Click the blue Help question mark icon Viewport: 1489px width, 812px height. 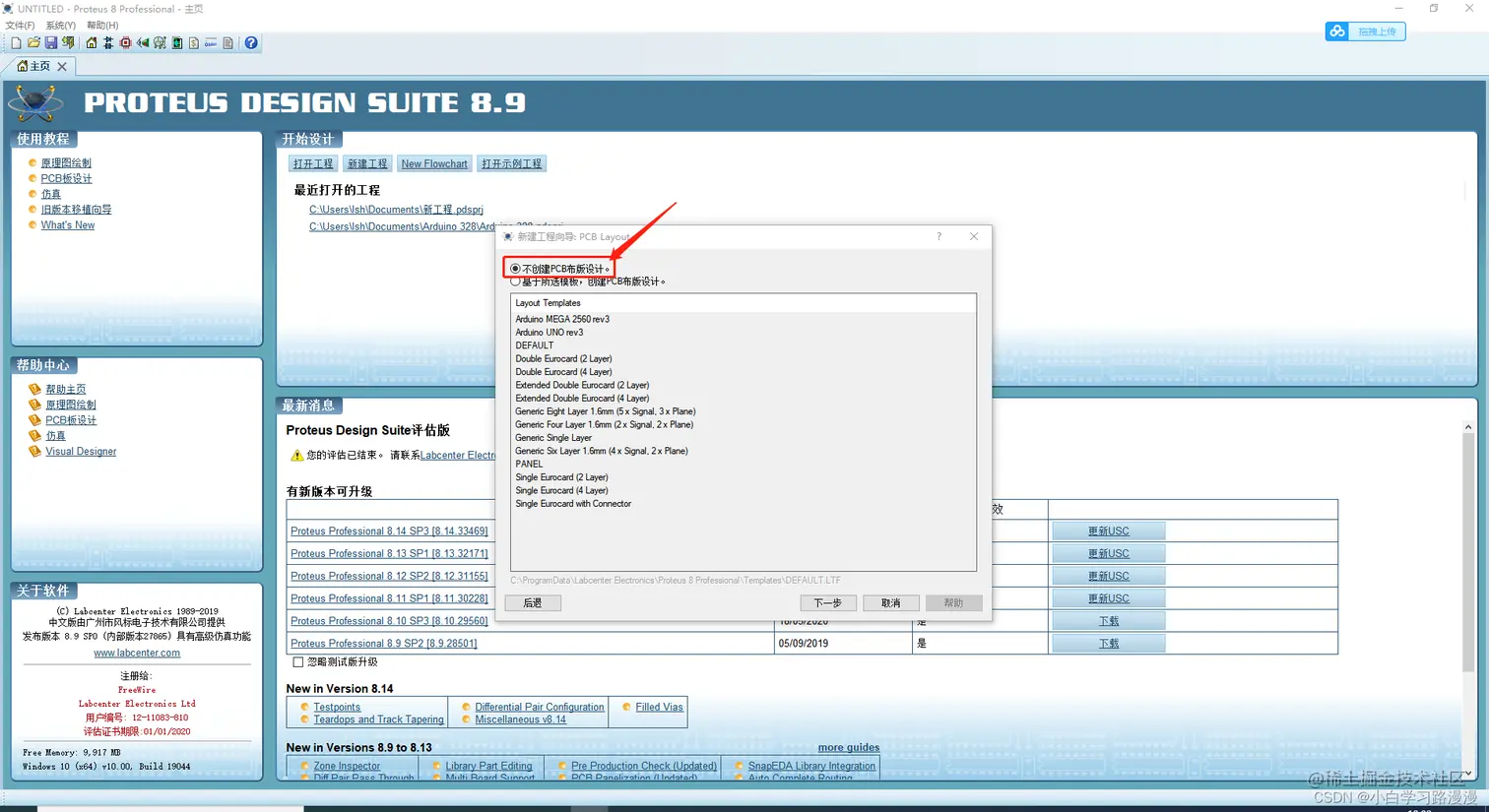point(251,43)
